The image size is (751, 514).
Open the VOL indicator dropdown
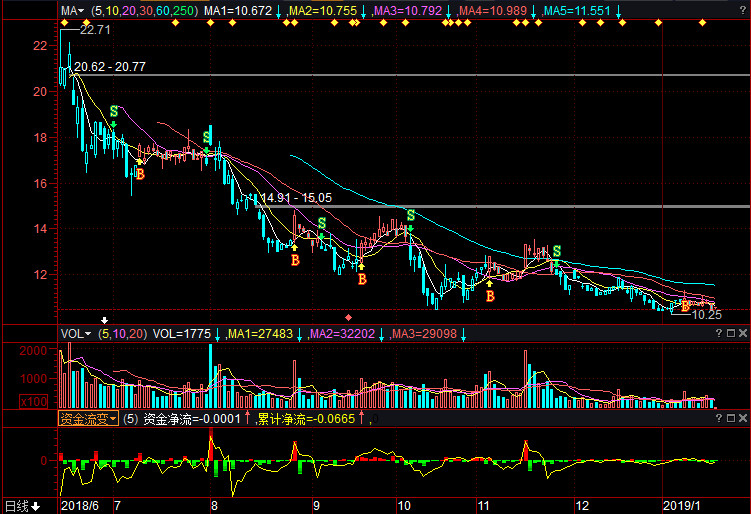click(76, 333)
